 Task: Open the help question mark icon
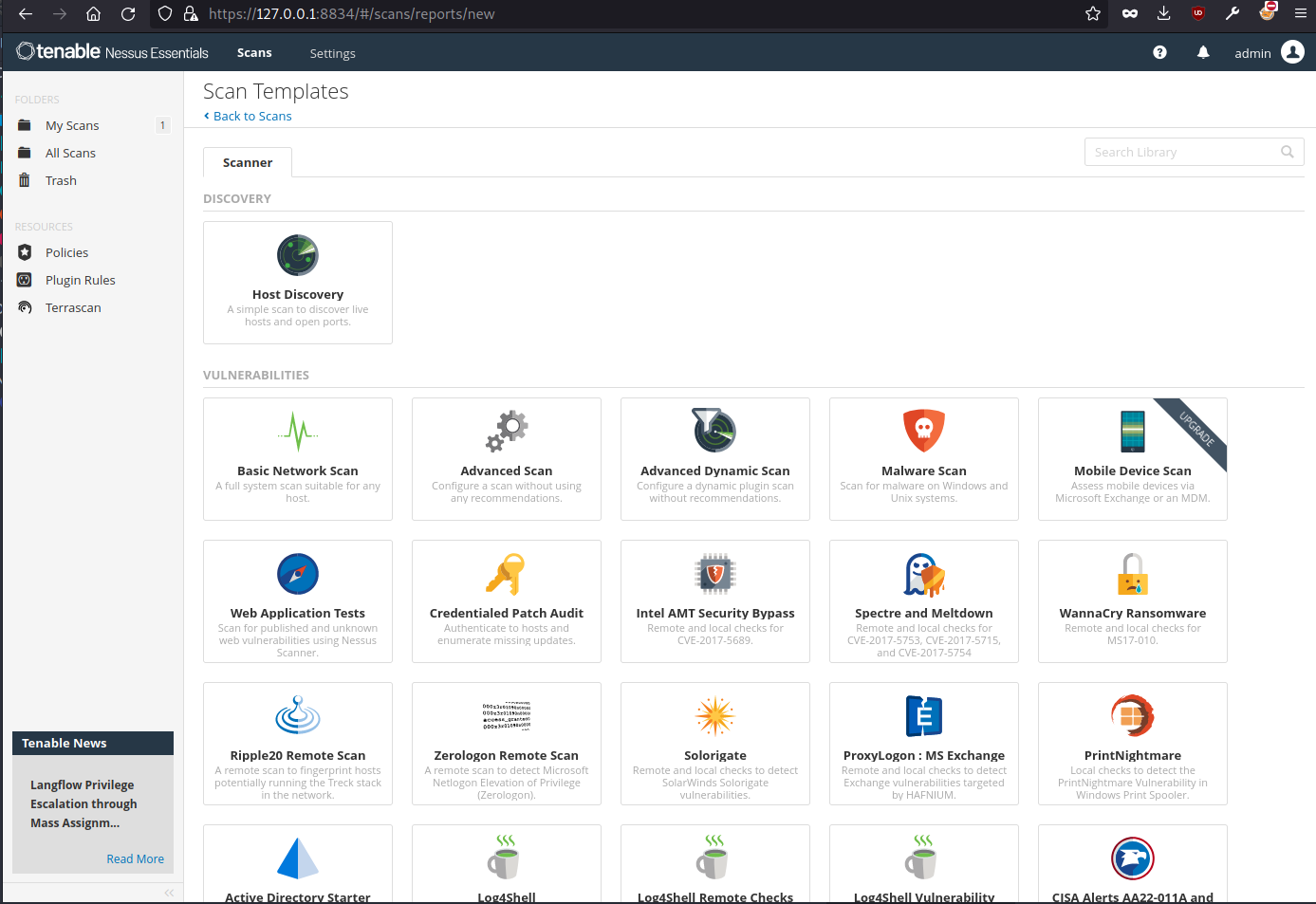click(x=1159, y=53)
